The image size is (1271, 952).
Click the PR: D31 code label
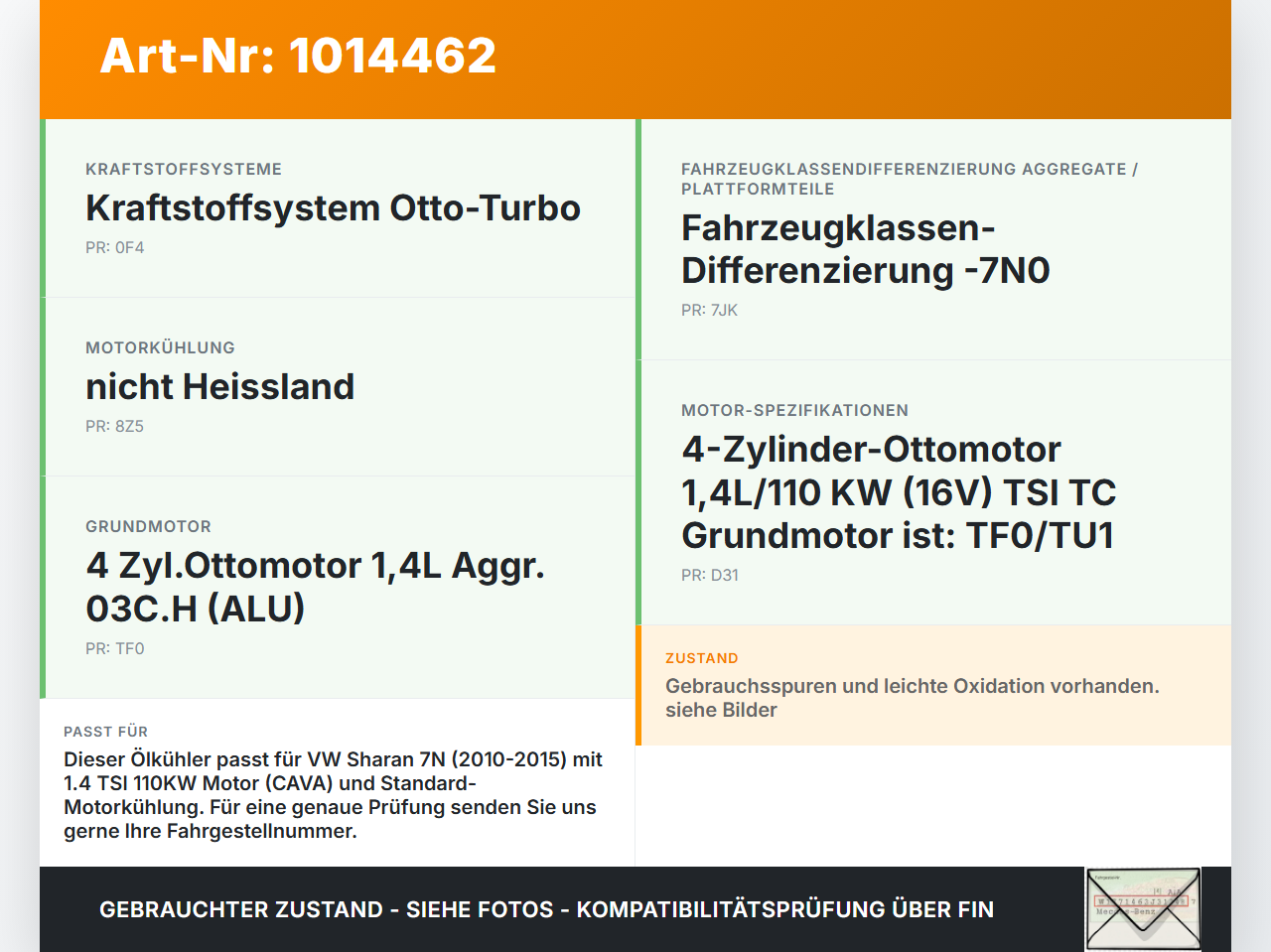[x=709, y=575]
